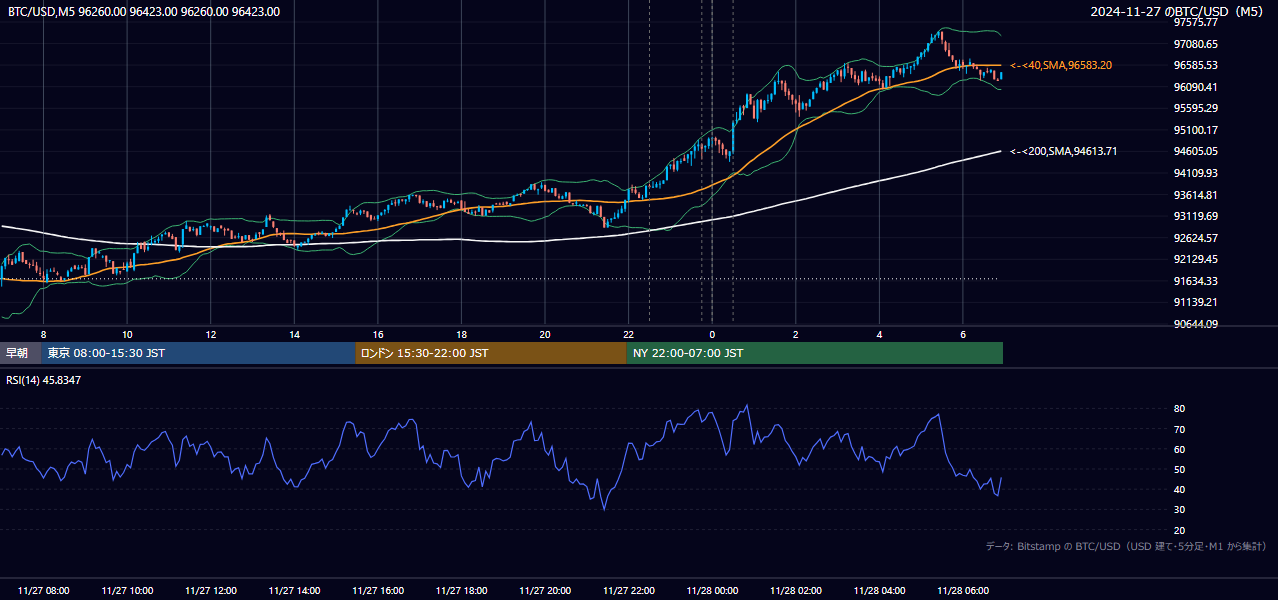Click the NY 22:00-07:00 JST session bar

tap(815, 353)
